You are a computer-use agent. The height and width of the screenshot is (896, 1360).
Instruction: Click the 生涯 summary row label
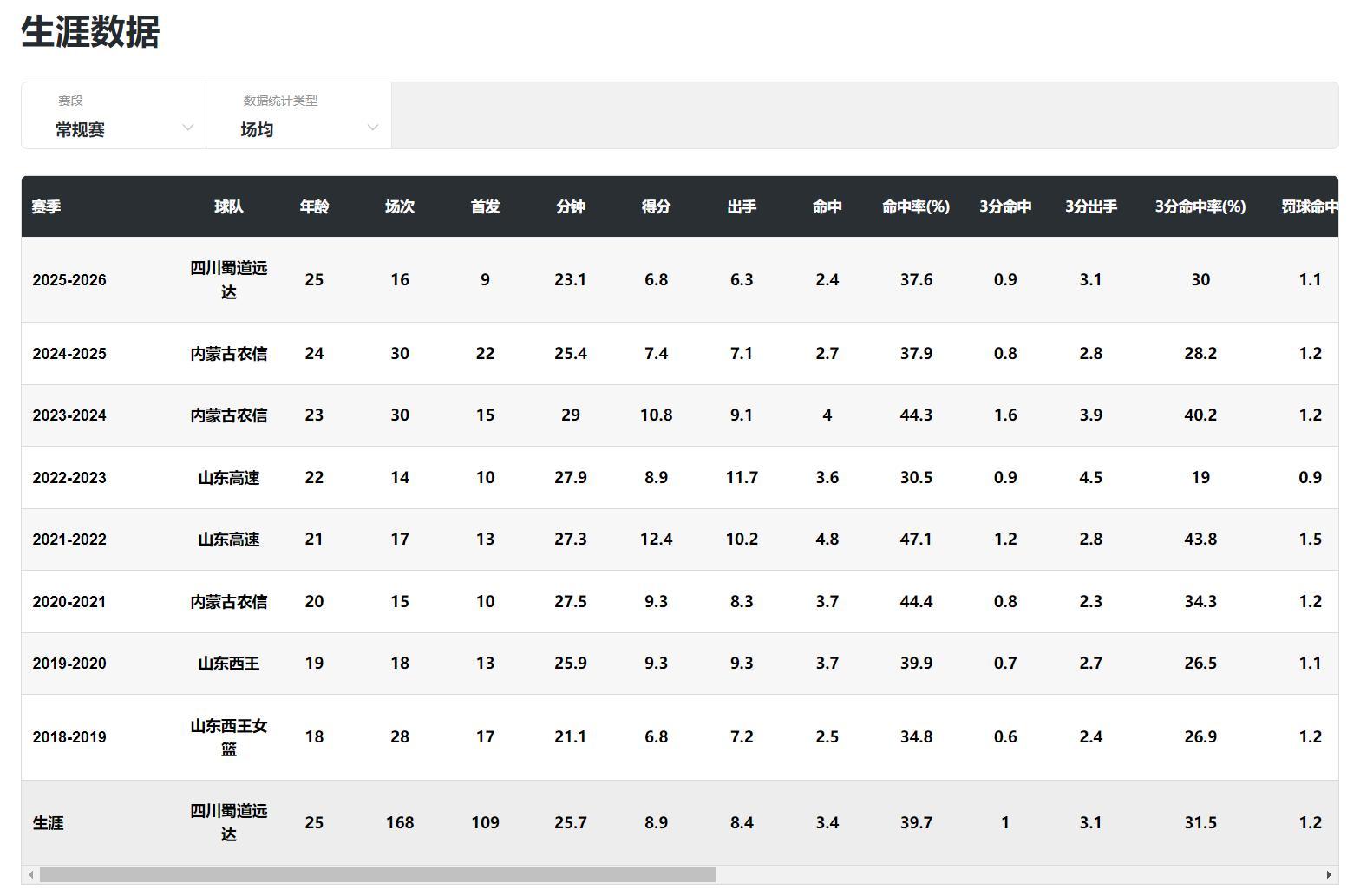pyautogui.click(x=49, y=823)
